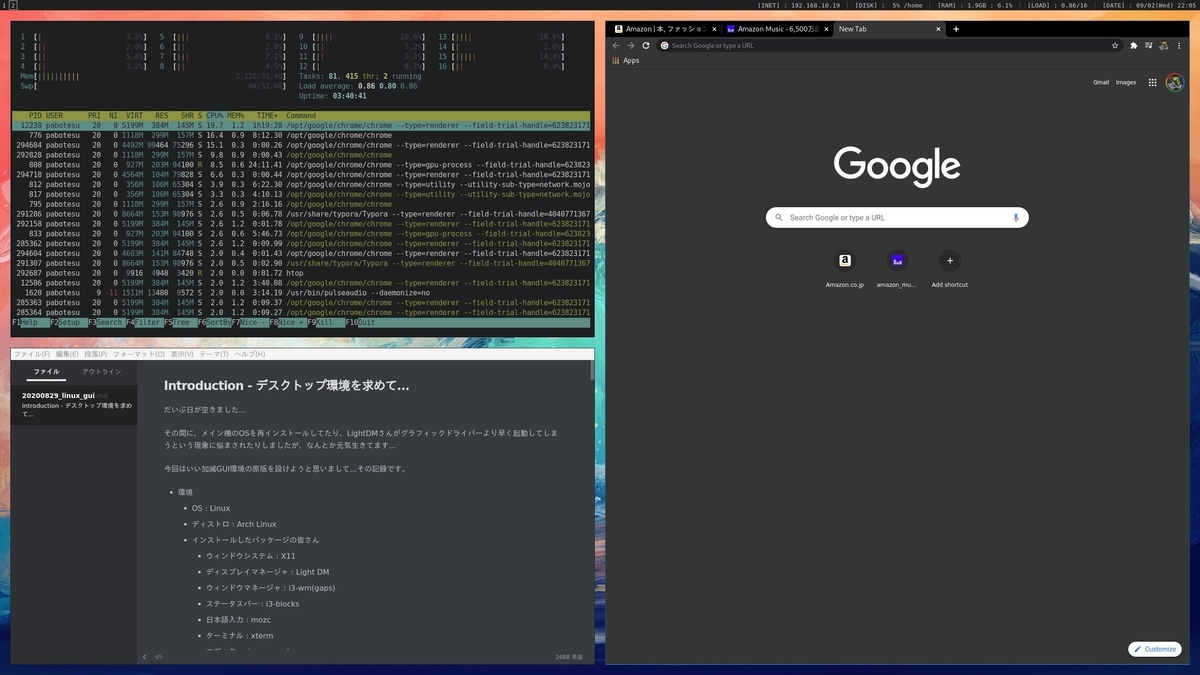Image resolution: width=1200 pixels, height=675 pixels.
Task: Open the ヘルプ(H) menu in Typora
Action: coord(250,354)
